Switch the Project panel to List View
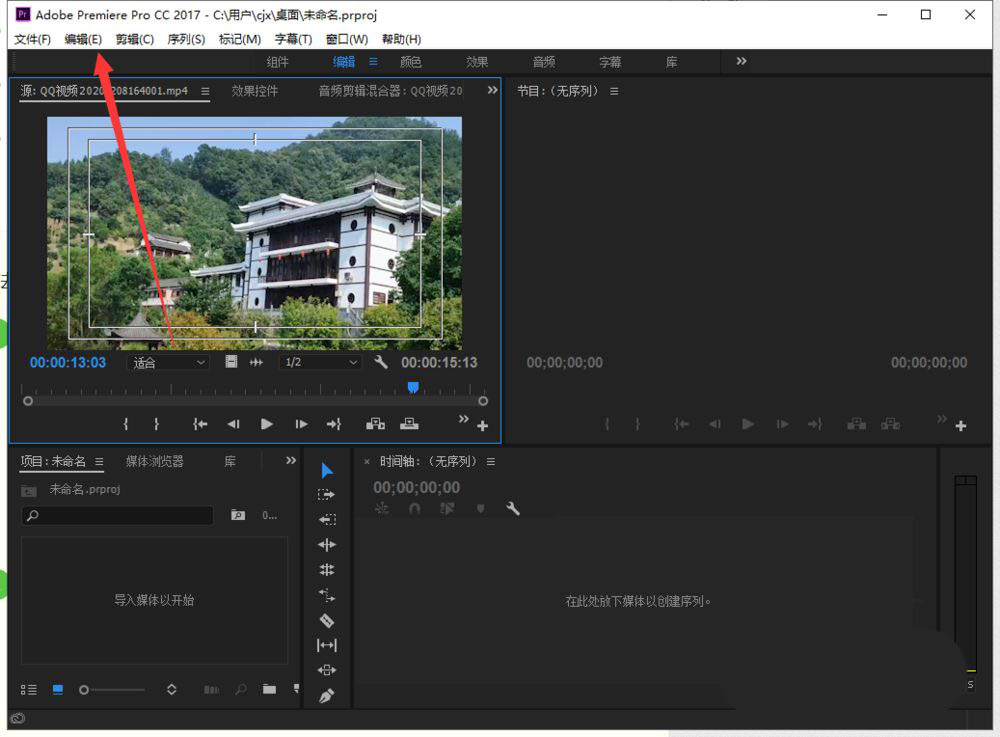This screenshot has width=1000, height=737. pyautogui.click(x=28, y=689)
